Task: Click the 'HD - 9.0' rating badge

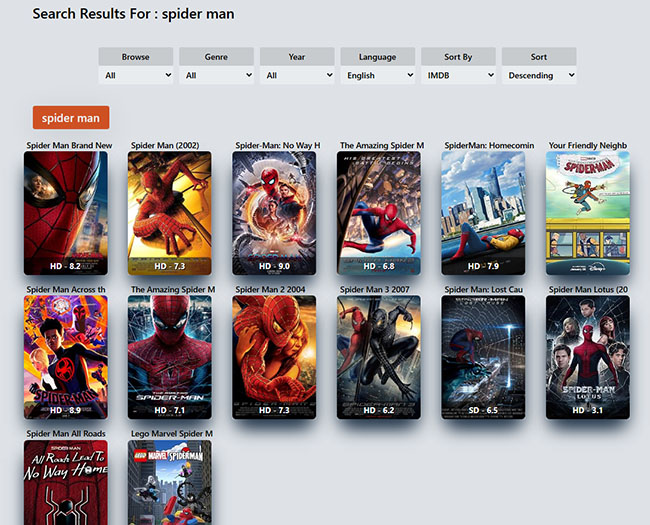Action: pos(274,266)
